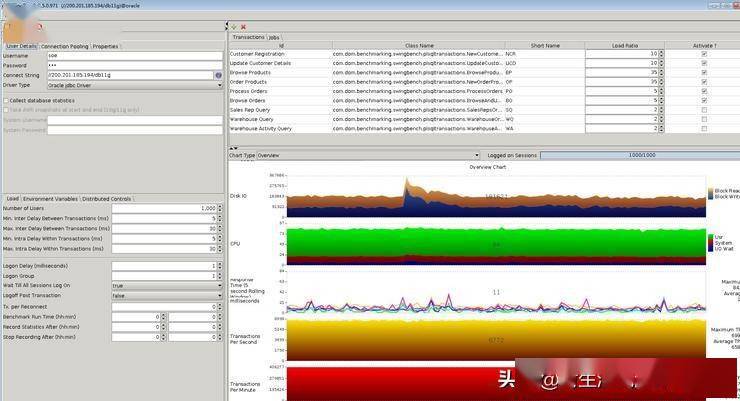Screen dimensions: 740x401
Task: Click the split-pane collapse arrows above Chart Type
Action: click(x=234, y=148)
